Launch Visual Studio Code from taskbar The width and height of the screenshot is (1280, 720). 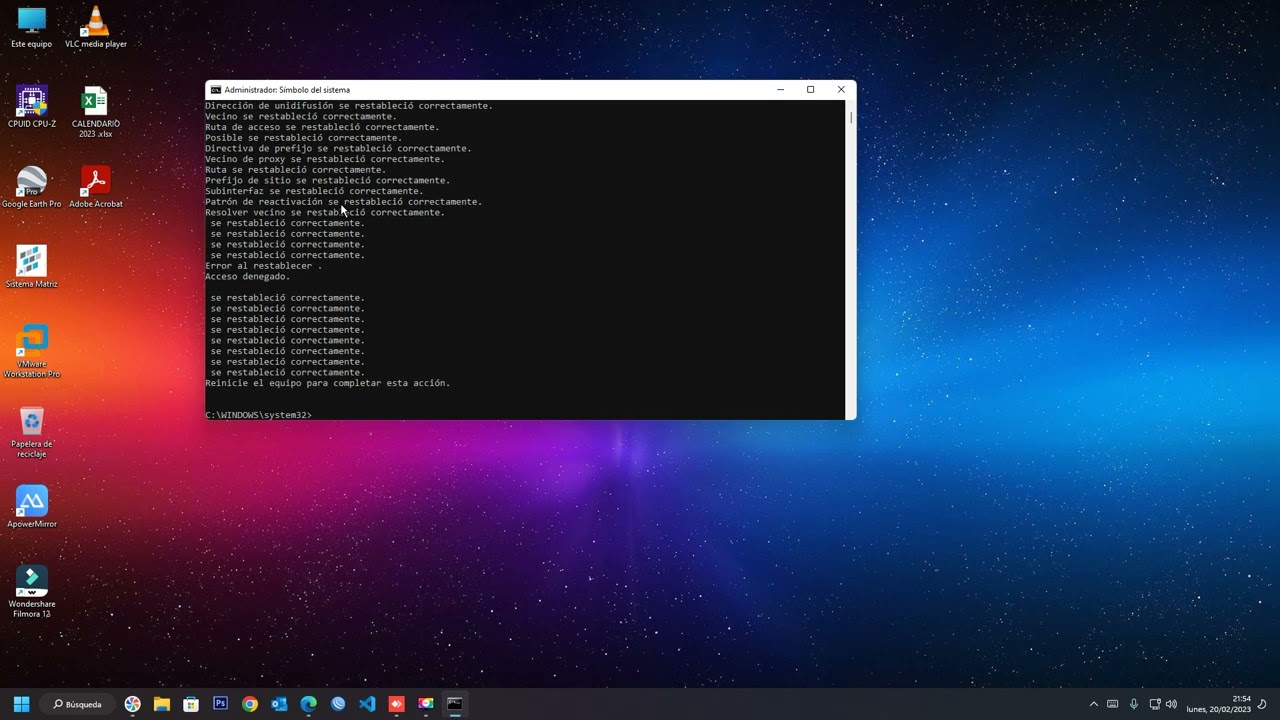[x=367, y=704]
